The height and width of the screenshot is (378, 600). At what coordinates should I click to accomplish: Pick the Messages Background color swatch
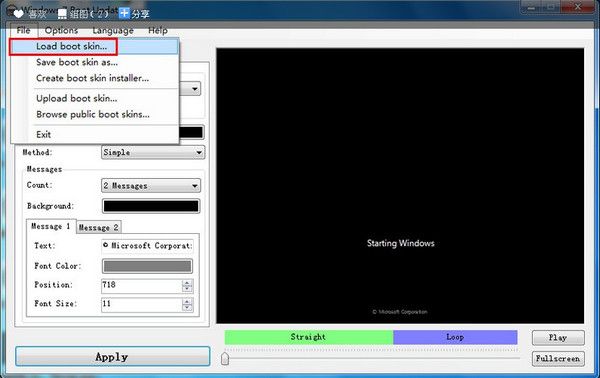pos(151,206)
